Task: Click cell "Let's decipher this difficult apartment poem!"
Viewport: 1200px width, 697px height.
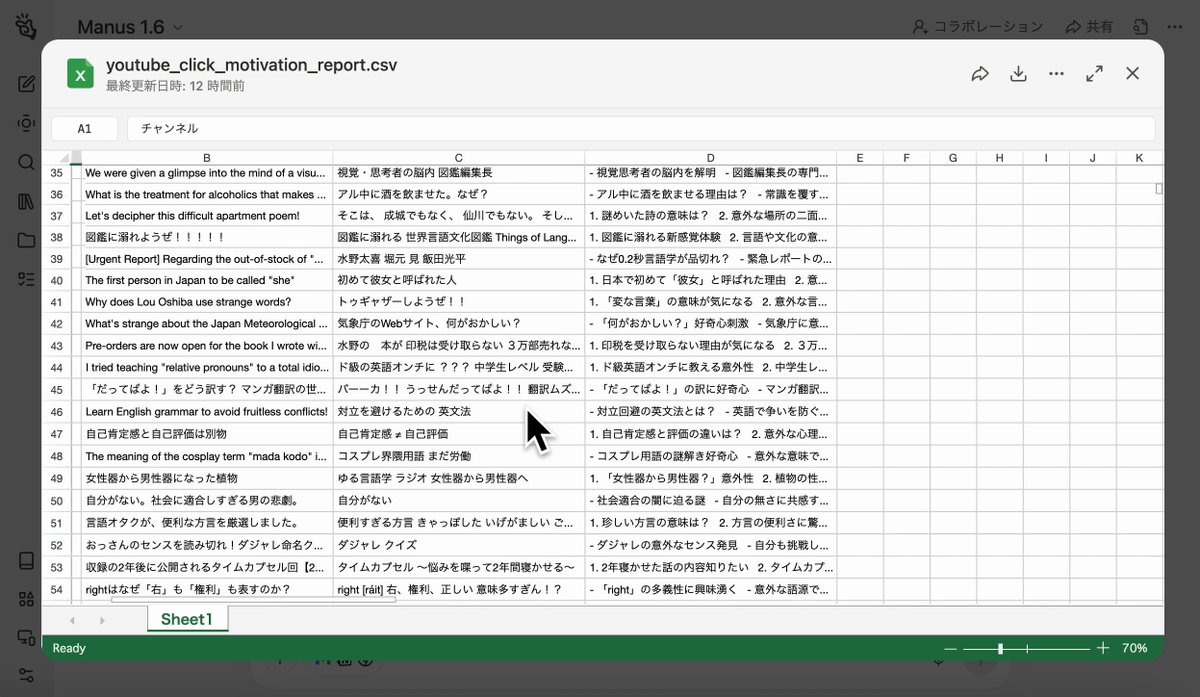Action: pos(207,216)
